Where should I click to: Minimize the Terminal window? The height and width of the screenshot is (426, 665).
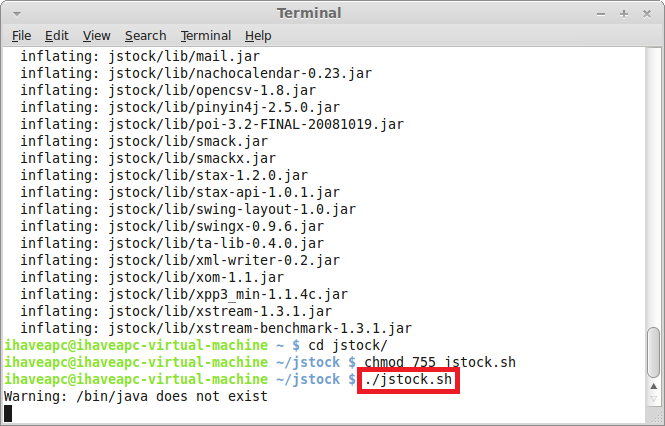click(601, 14)
